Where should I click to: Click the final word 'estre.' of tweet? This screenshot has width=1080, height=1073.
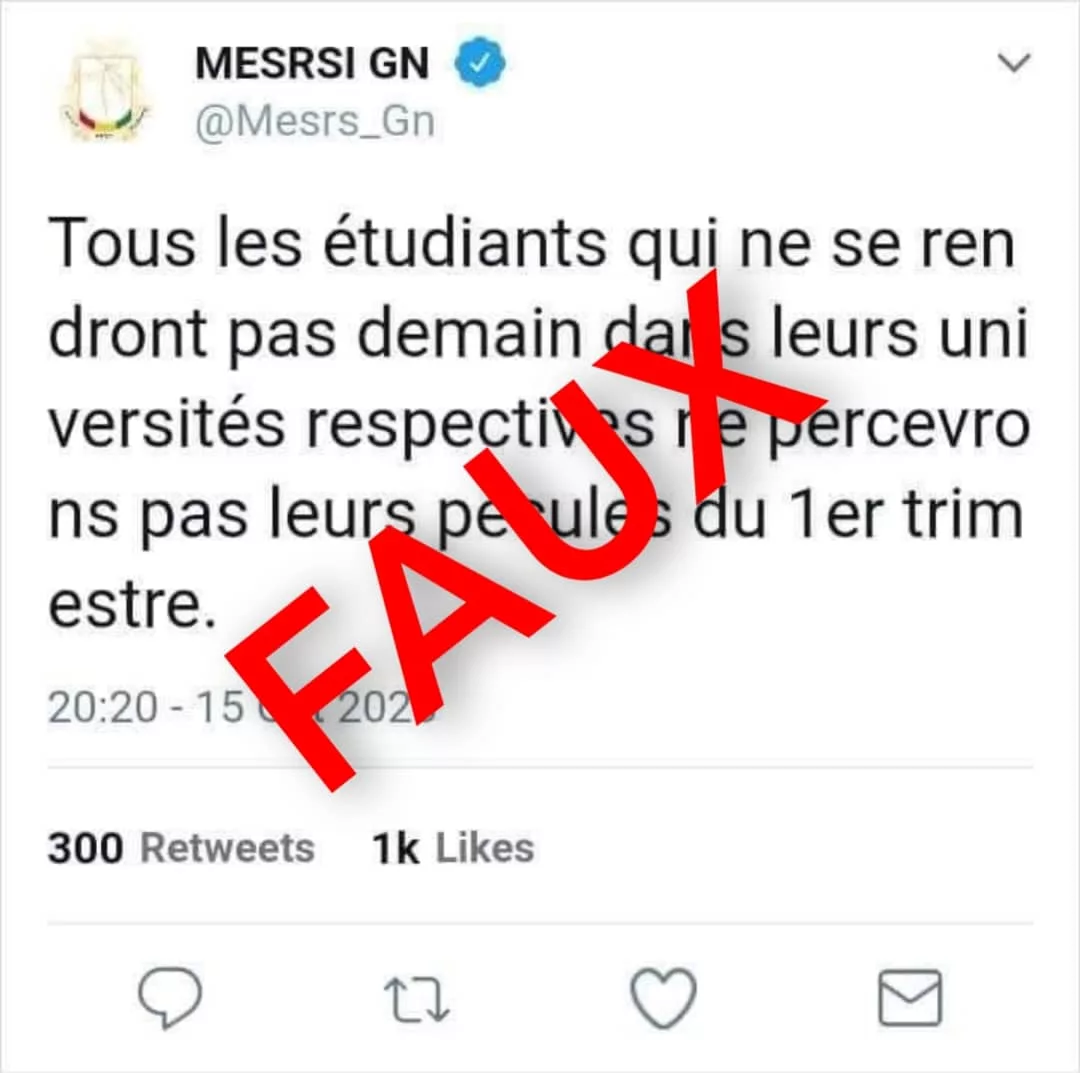(x=133, y=605)
